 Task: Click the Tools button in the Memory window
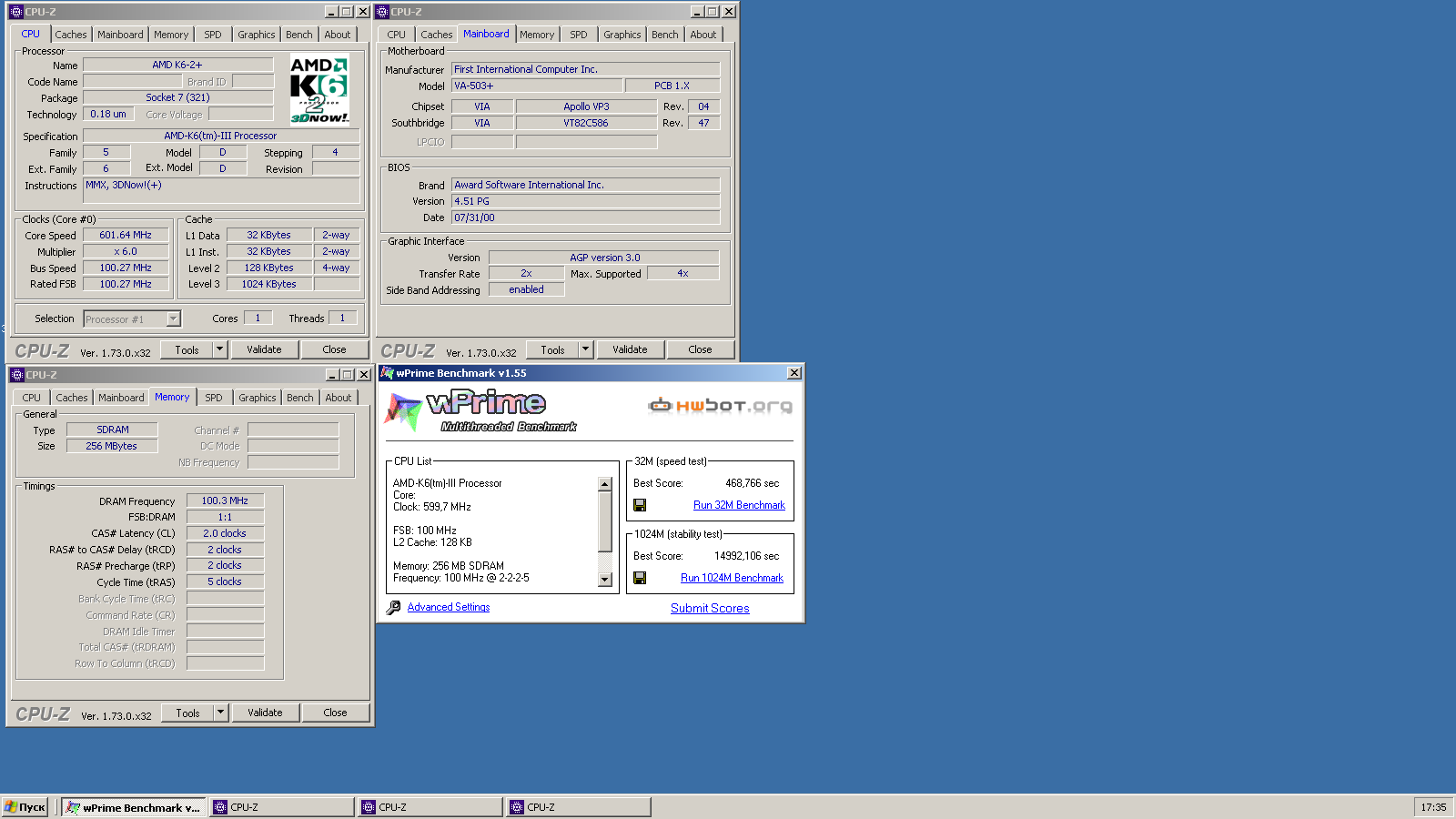coord(188,713)
